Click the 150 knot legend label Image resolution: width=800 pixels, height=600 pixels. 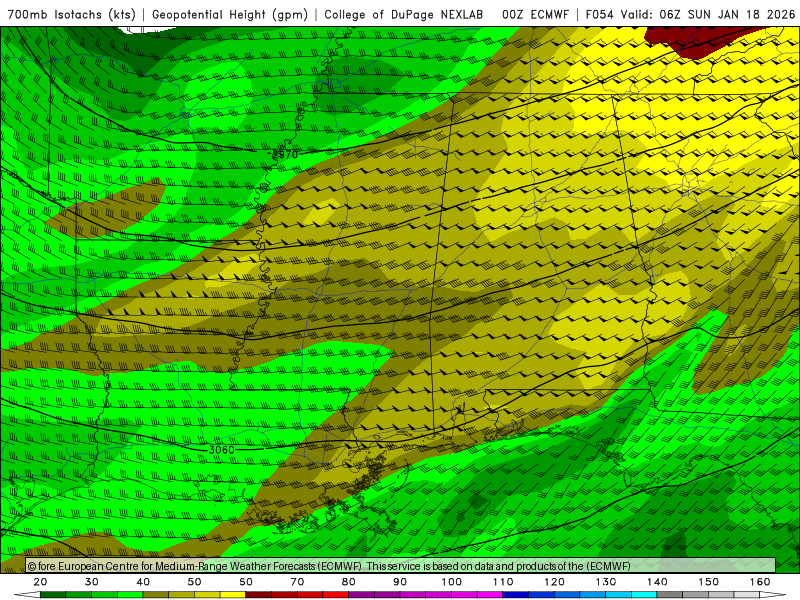709,582
